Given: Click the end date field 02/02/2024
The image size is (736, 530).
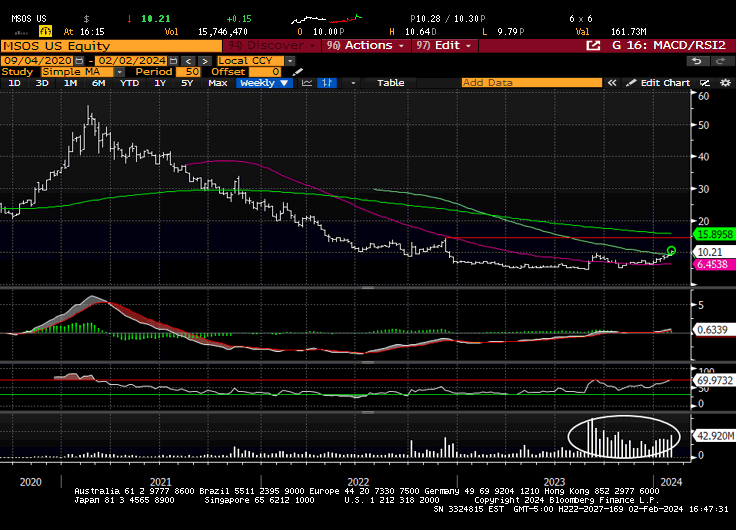Looking at the screenshot, I should 131,61.
